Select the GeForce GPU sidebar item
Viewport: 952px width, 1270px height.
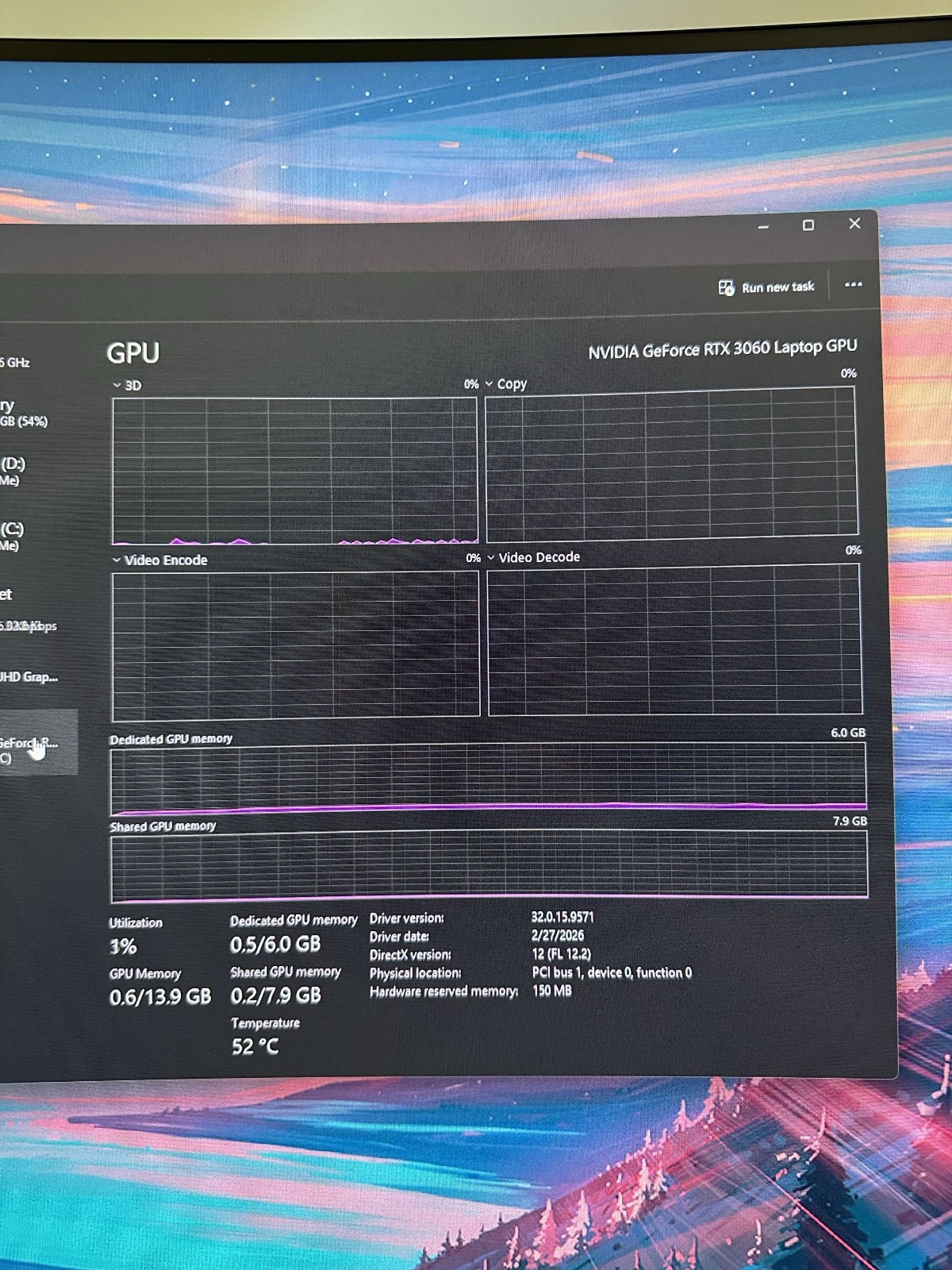pos(38,742)
